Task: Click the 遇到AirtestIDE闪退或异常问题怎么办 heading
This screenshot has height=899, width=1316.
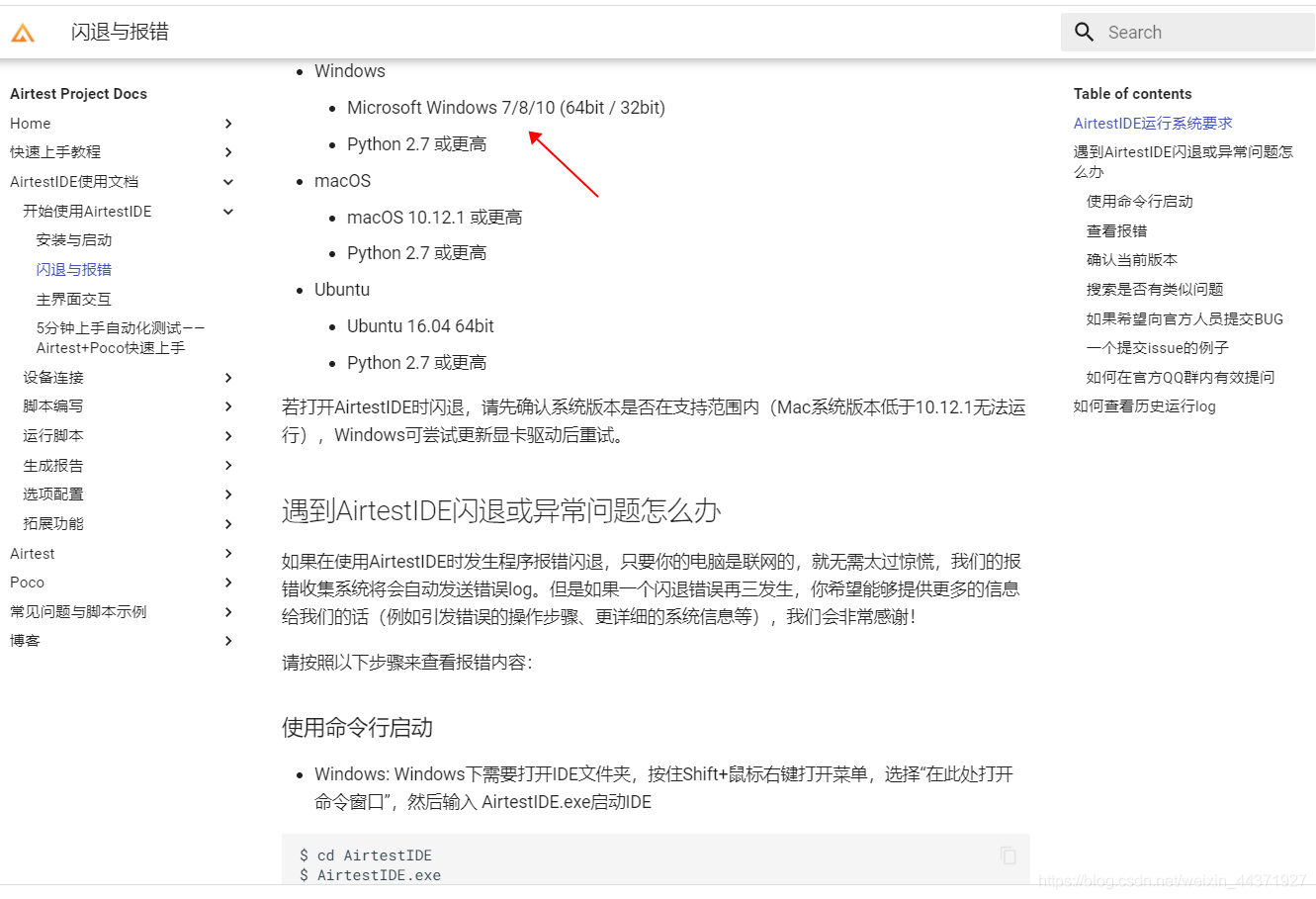Action: pos(501,511)
